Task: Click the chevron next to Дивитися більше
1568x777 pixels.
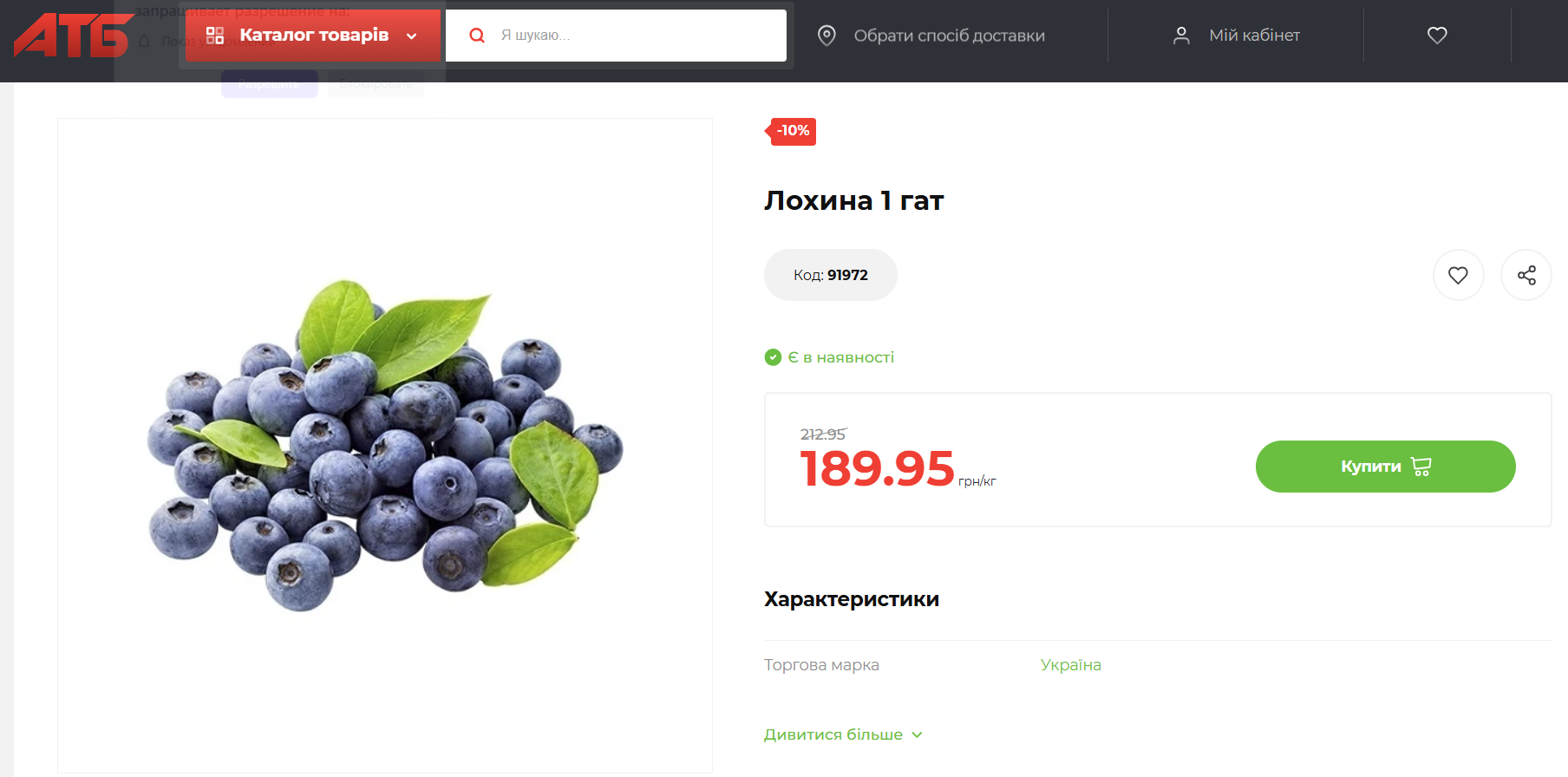Action: (918, 735)
